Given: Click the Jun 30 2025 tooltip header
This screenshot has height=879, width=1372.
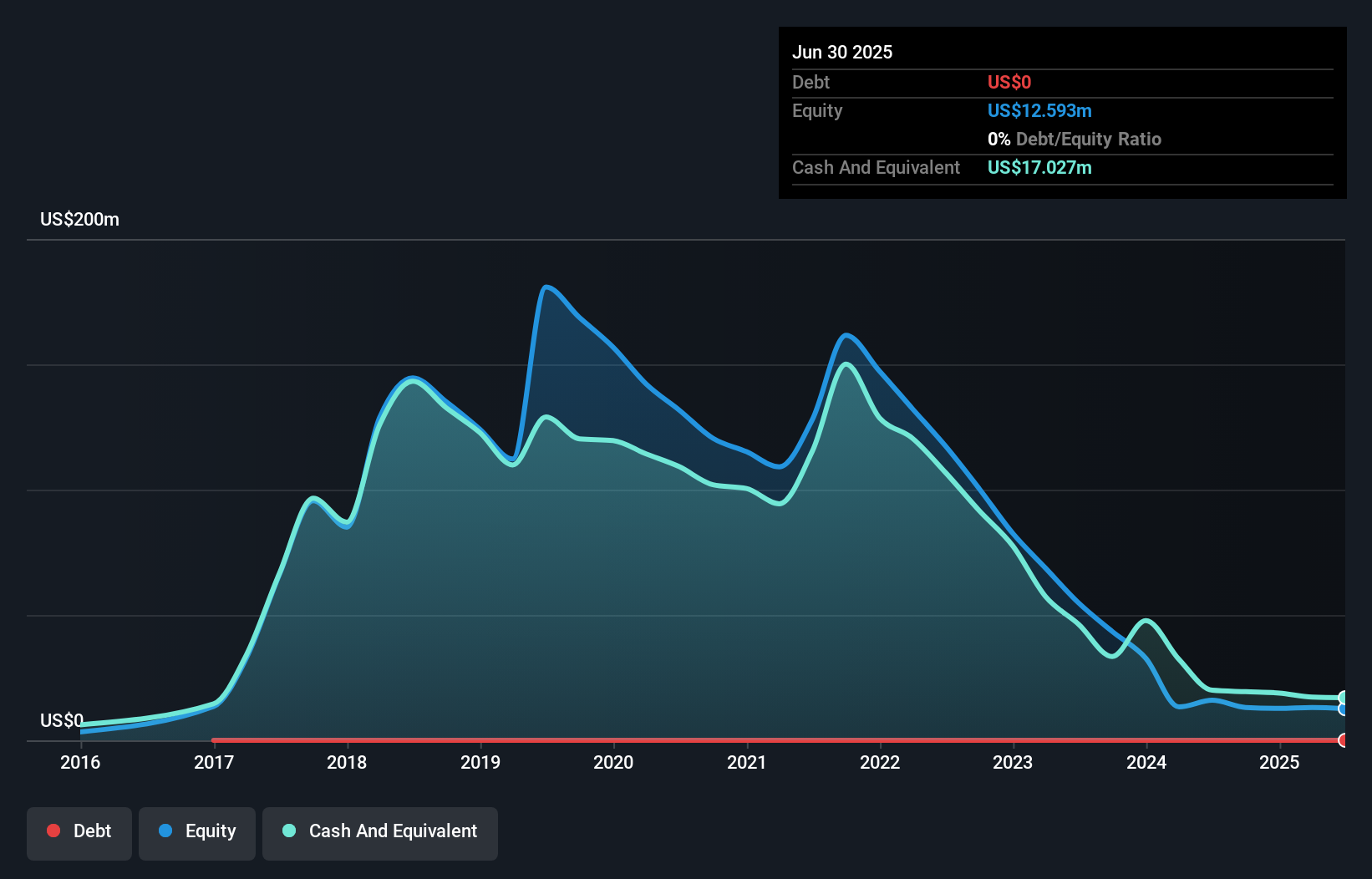Looking at the screenshot, I should point(842,52).
